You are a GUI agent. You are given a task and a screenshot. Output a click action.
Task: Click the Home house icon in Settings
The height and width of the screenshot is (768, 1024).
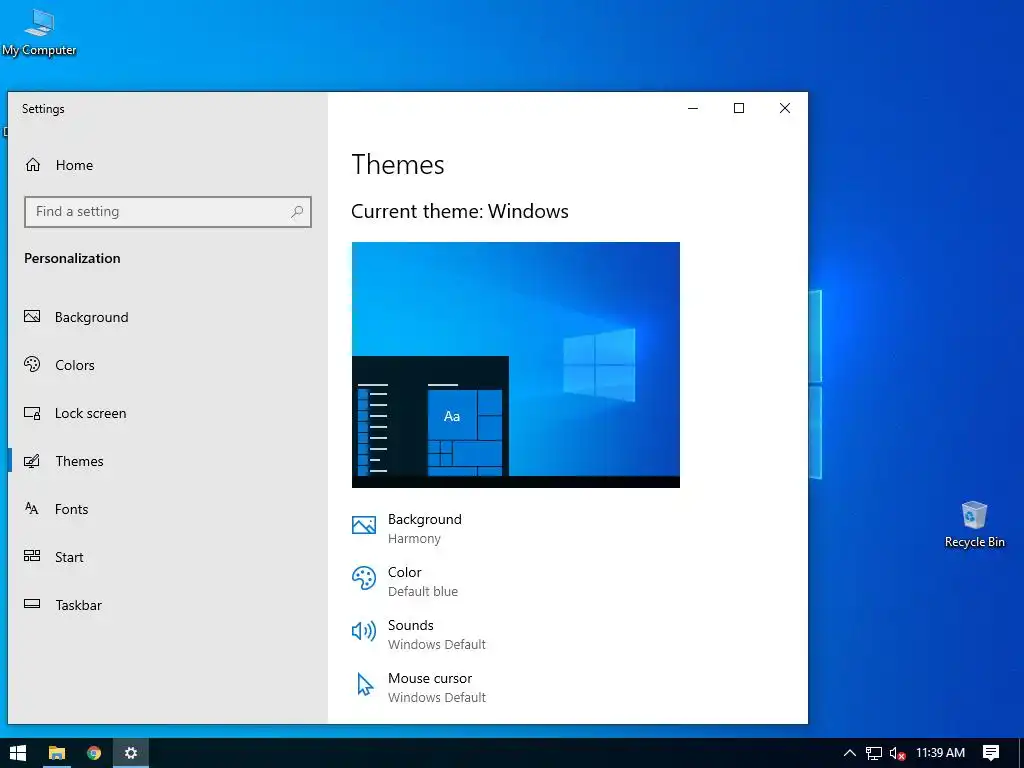tap(33, 165)
